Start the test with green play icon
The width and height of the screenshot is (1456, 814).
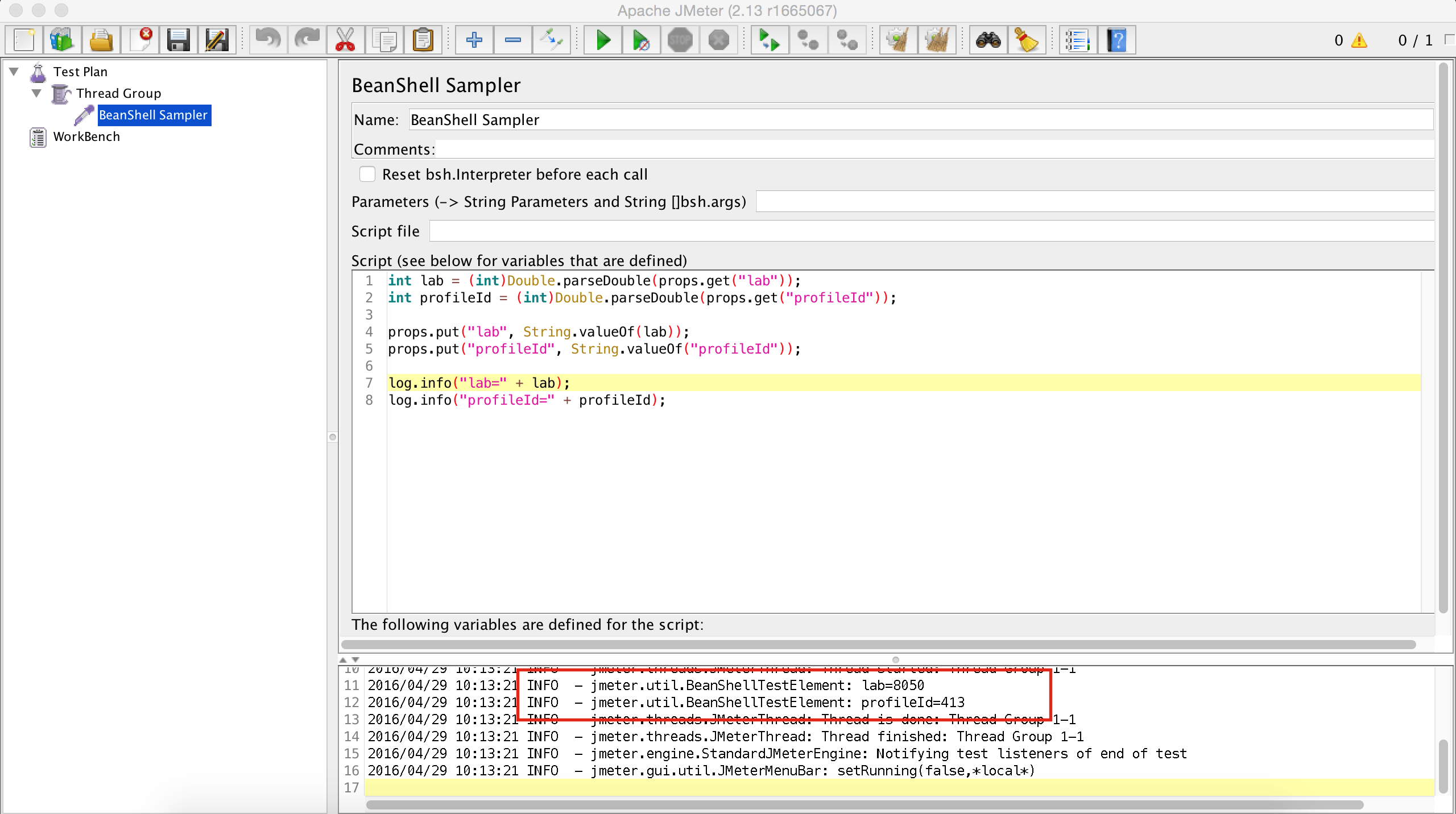(602, 40)
